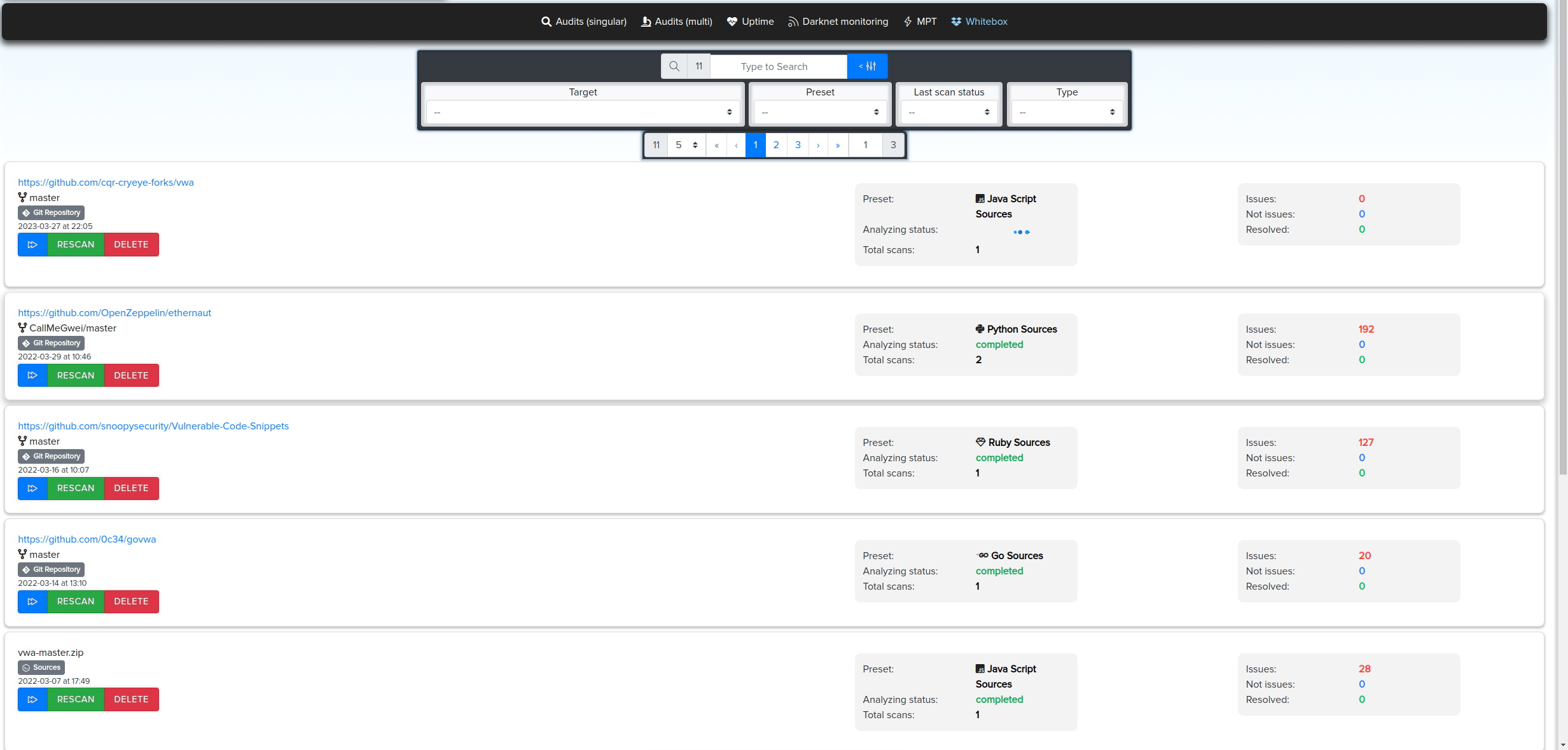Click the Git Repository badge under ethernaut
This screenshot has width=1568, height=750.
point(51,343)
